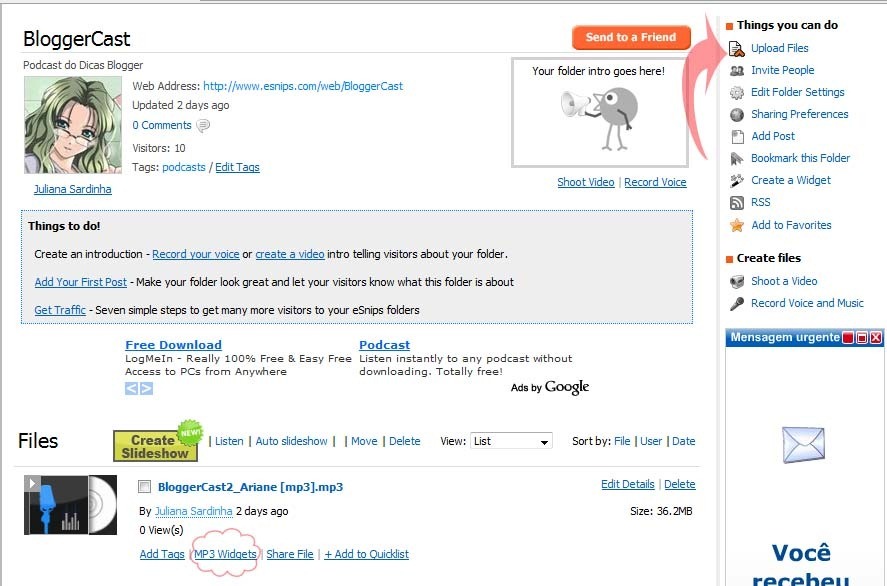The height and width of the screenshot is (586, 887).
Task: Click the Move files action
Action: point(364,441)
